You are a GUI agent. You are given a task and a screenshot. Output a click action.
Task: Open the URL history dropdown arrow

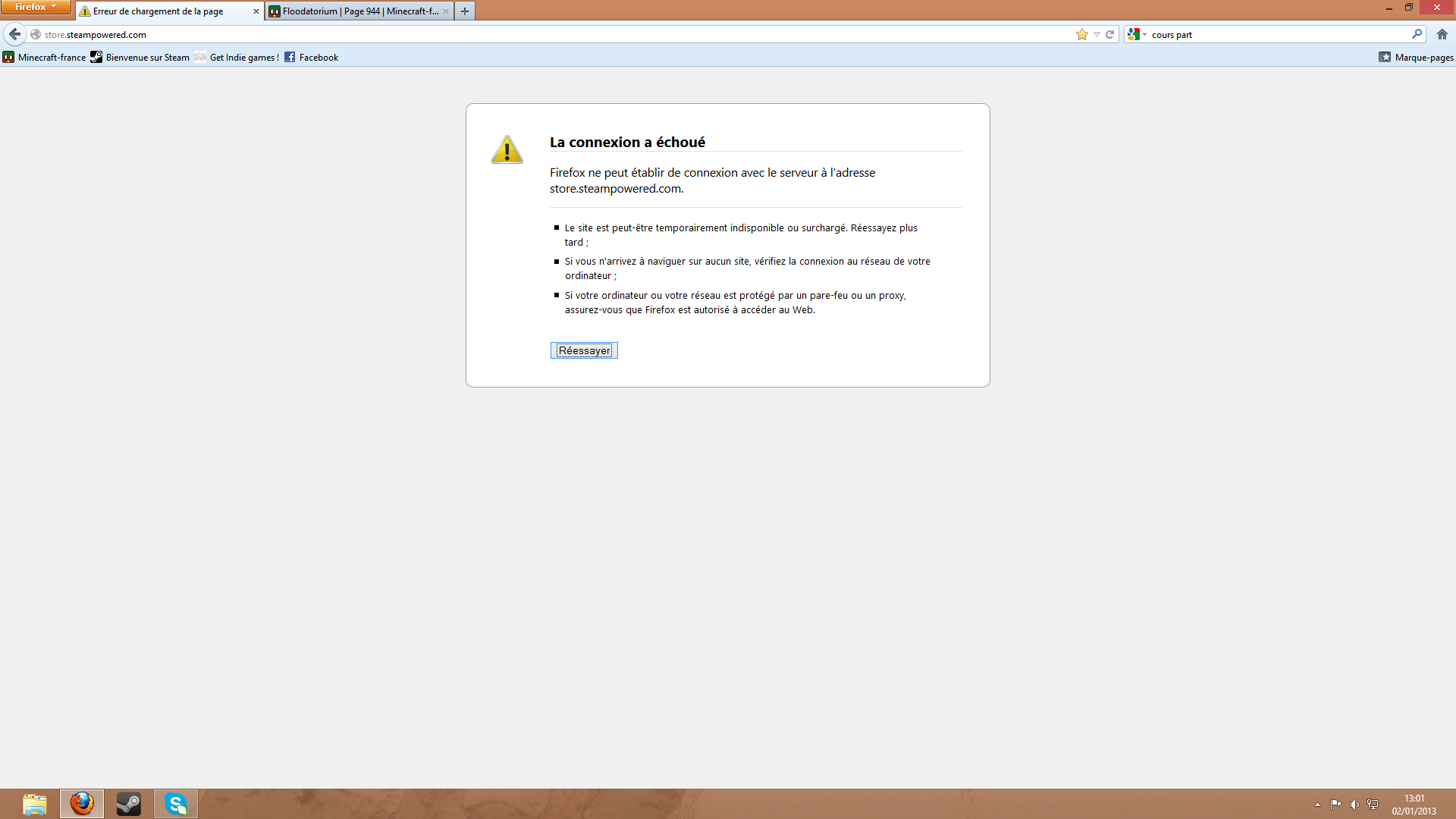tap(1097, 34)
